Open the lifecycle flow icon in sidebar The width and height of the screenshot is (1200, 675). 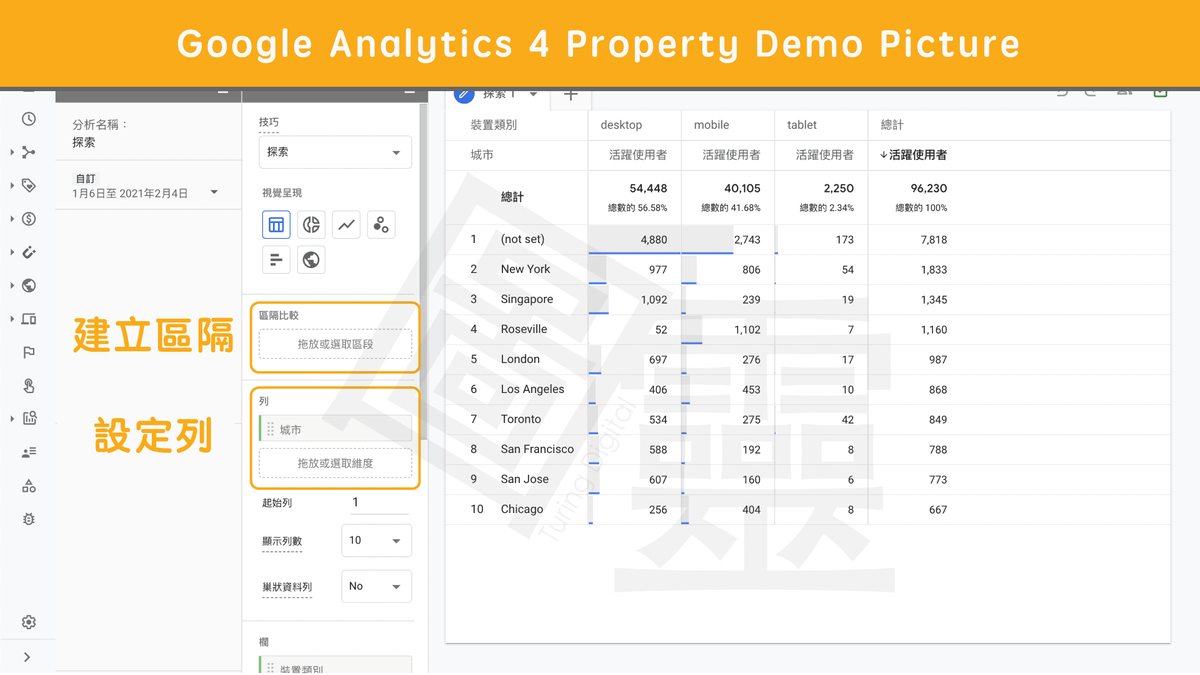tap(29, 152)
